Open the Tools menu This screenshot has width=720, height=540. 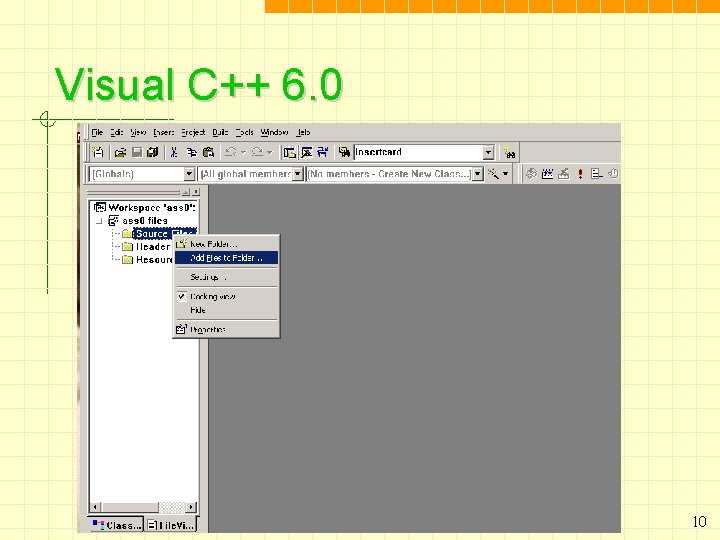pos(244,132)
